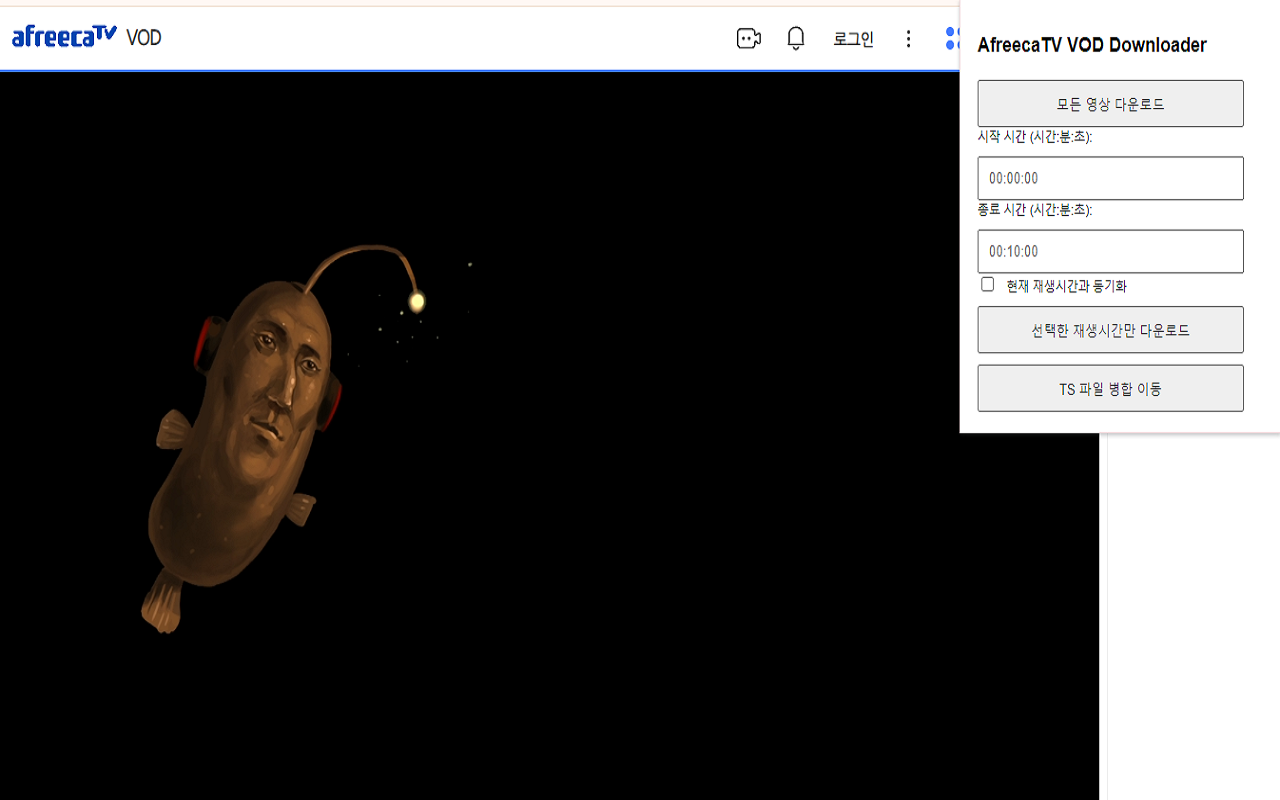1280x800 pixels.
Task: Click the vertical kebab menu near 로그인
Action: tap(908, 38)
